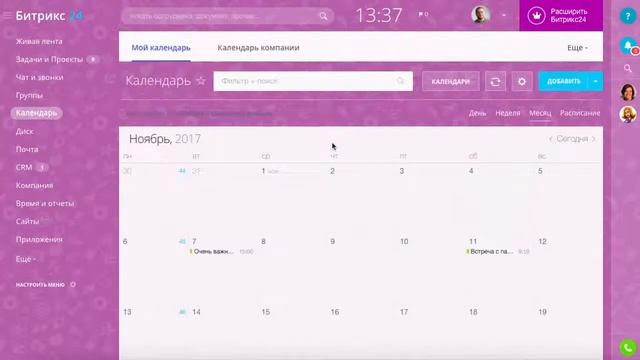This screenshot has height=360, width=640.
Task: Click the magnifier icon in right sidebar
Action: pos(628,68)
